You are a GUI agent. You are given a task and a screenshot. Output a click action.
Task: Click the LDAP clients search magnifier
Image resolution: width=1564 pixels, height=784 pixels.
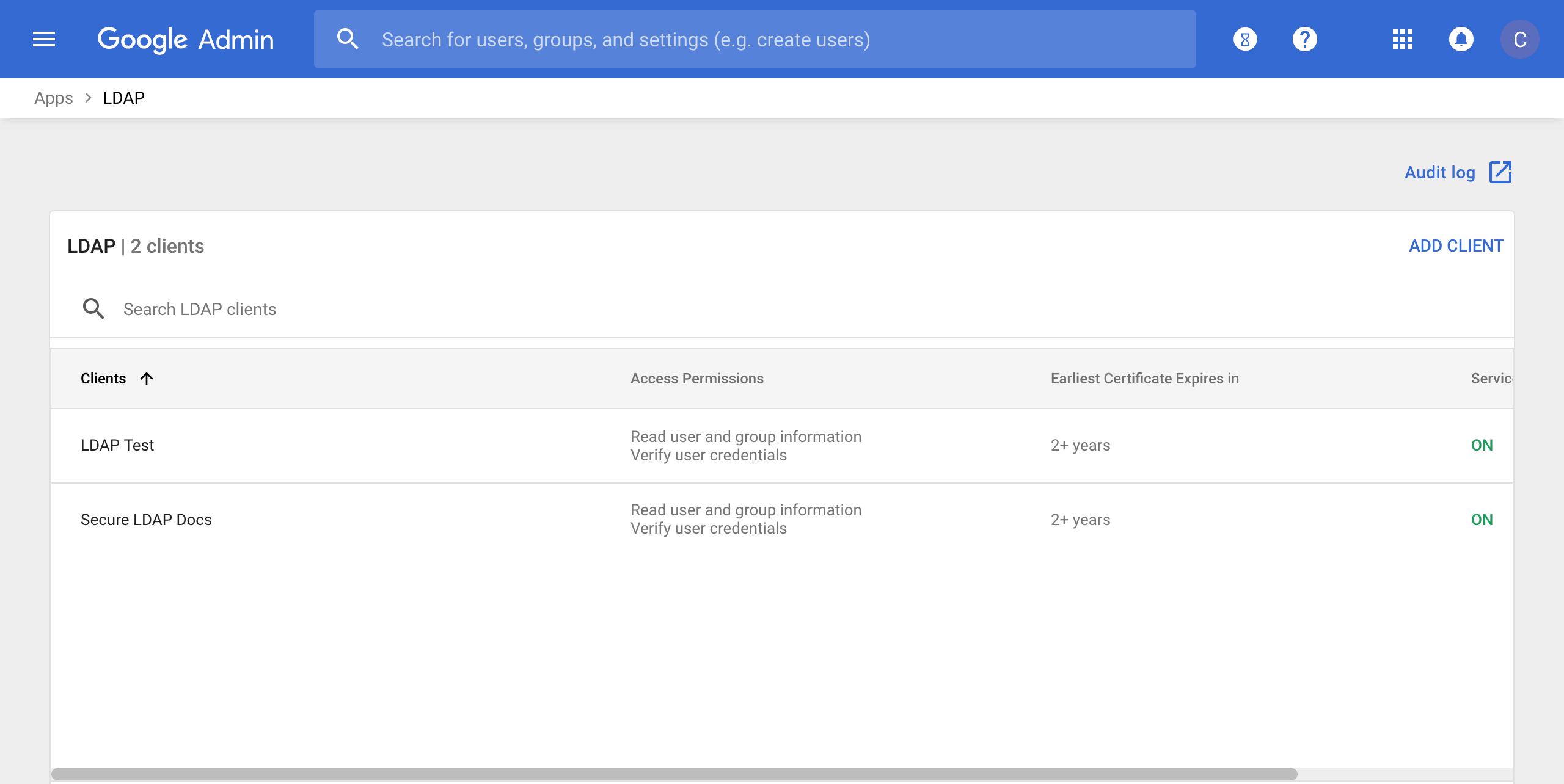pos(93,309)
